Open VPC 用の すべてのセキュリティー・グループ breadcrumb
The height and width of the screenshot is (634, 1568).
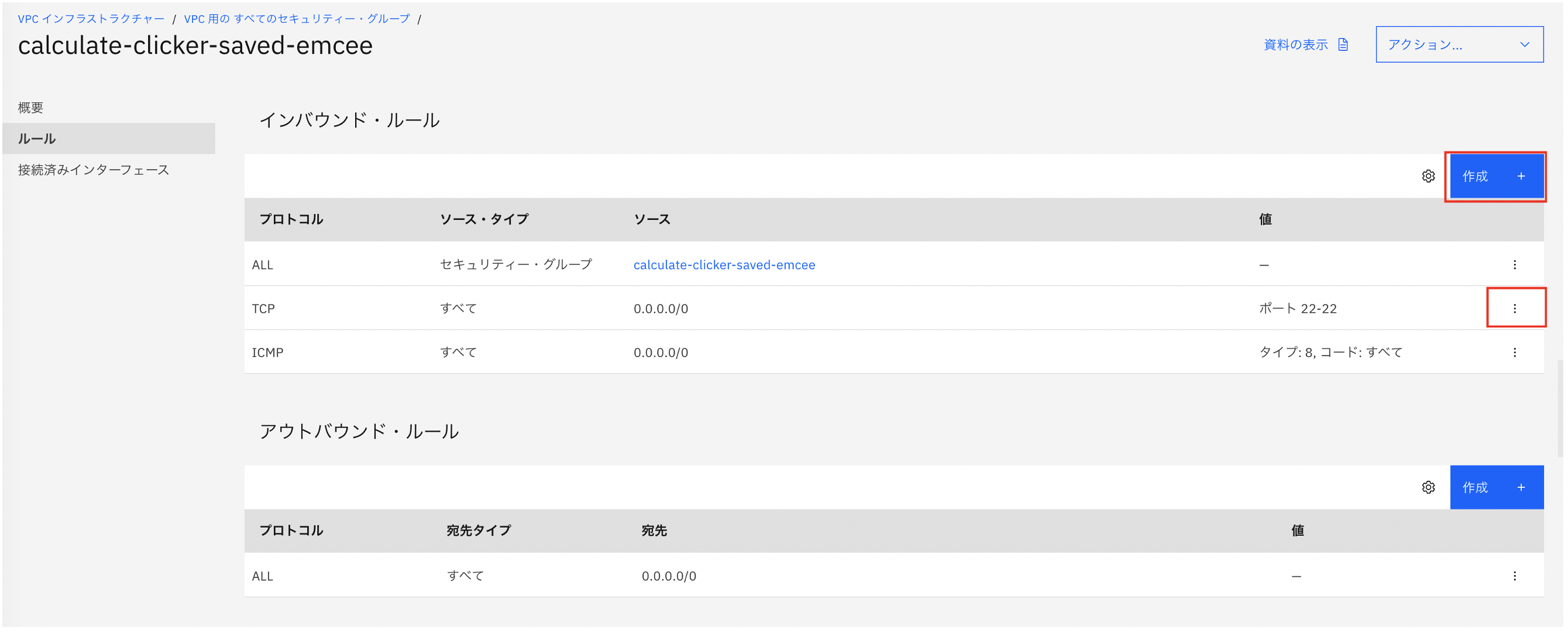(297, 19)
